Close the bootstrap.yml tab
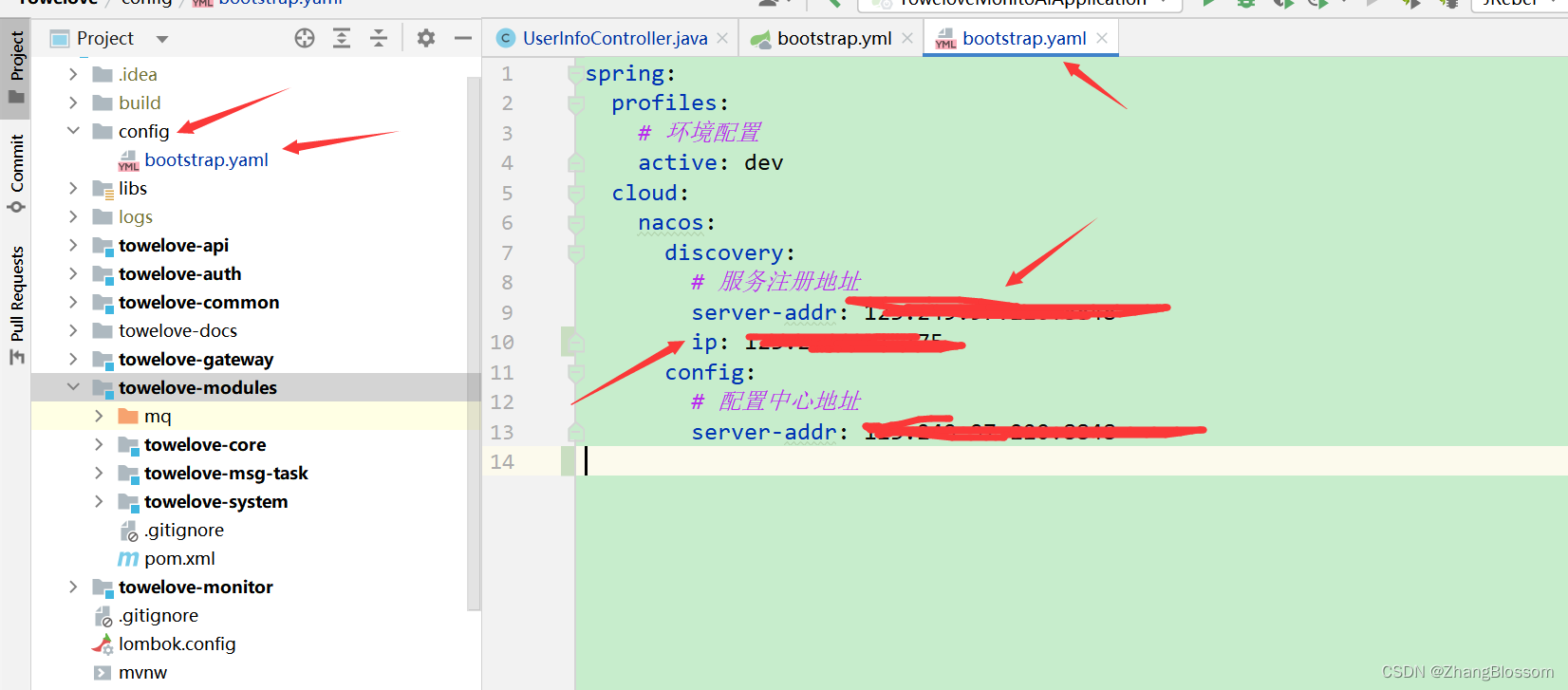The height and width of the screenshot is (690, 1568). tap(907, 38)
